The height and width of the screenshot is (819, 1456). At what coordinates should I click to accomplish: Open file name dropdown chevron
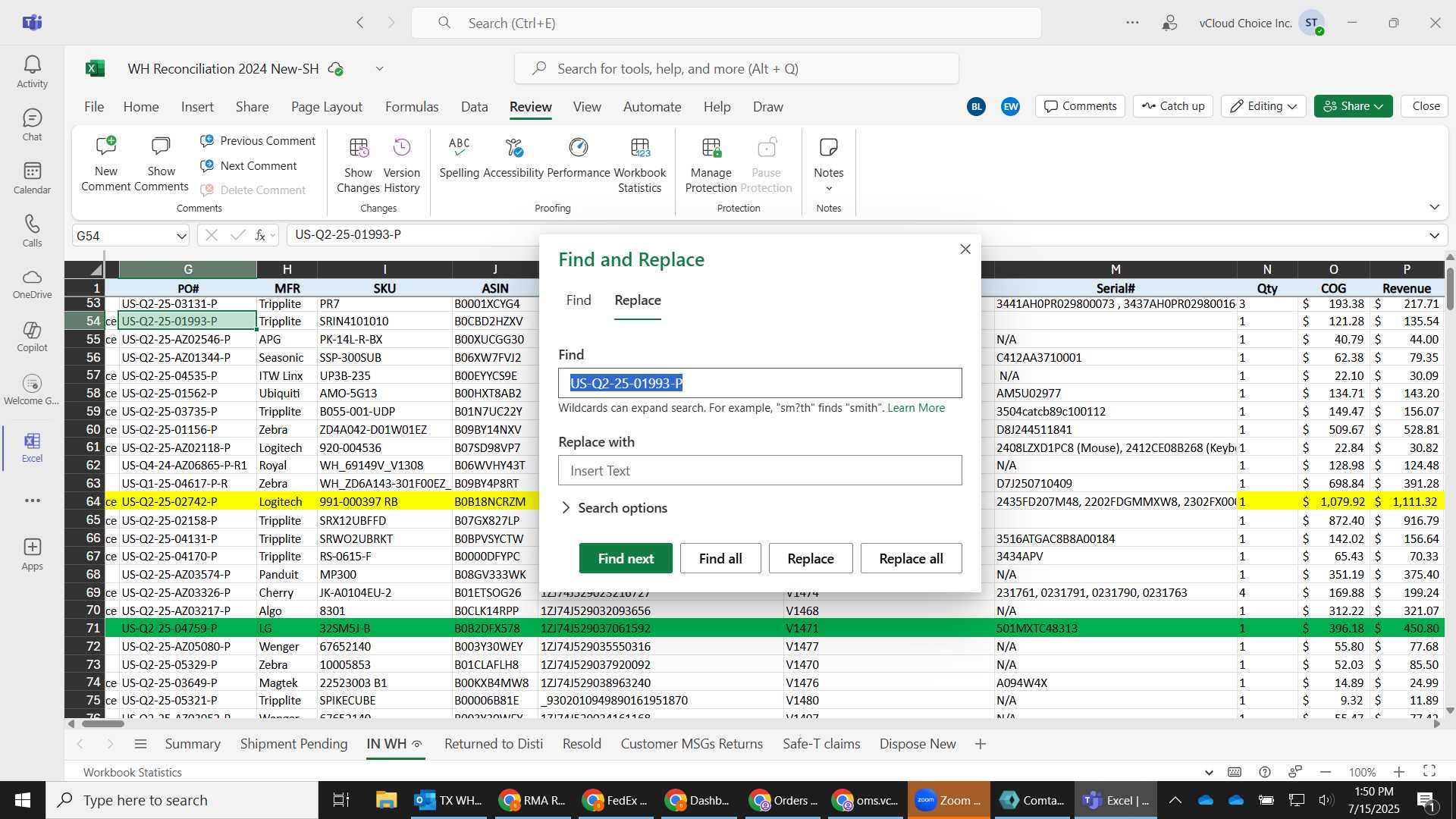click(379, 69)
